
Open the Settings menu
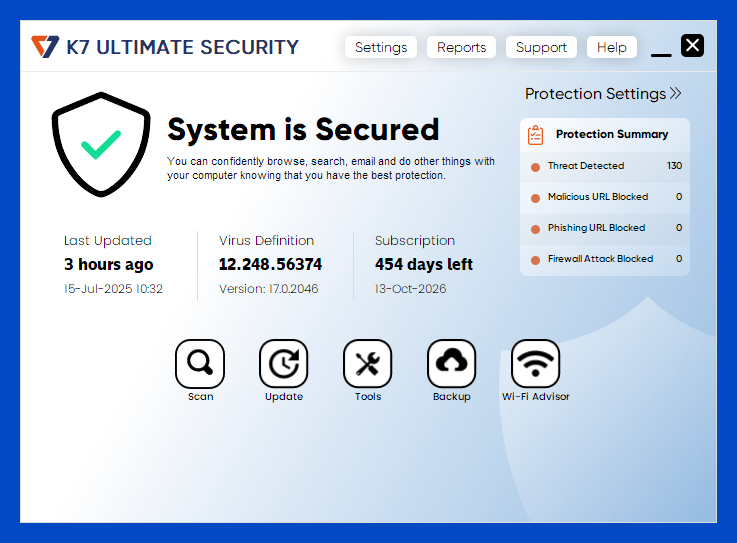click(x=381, y=47)
